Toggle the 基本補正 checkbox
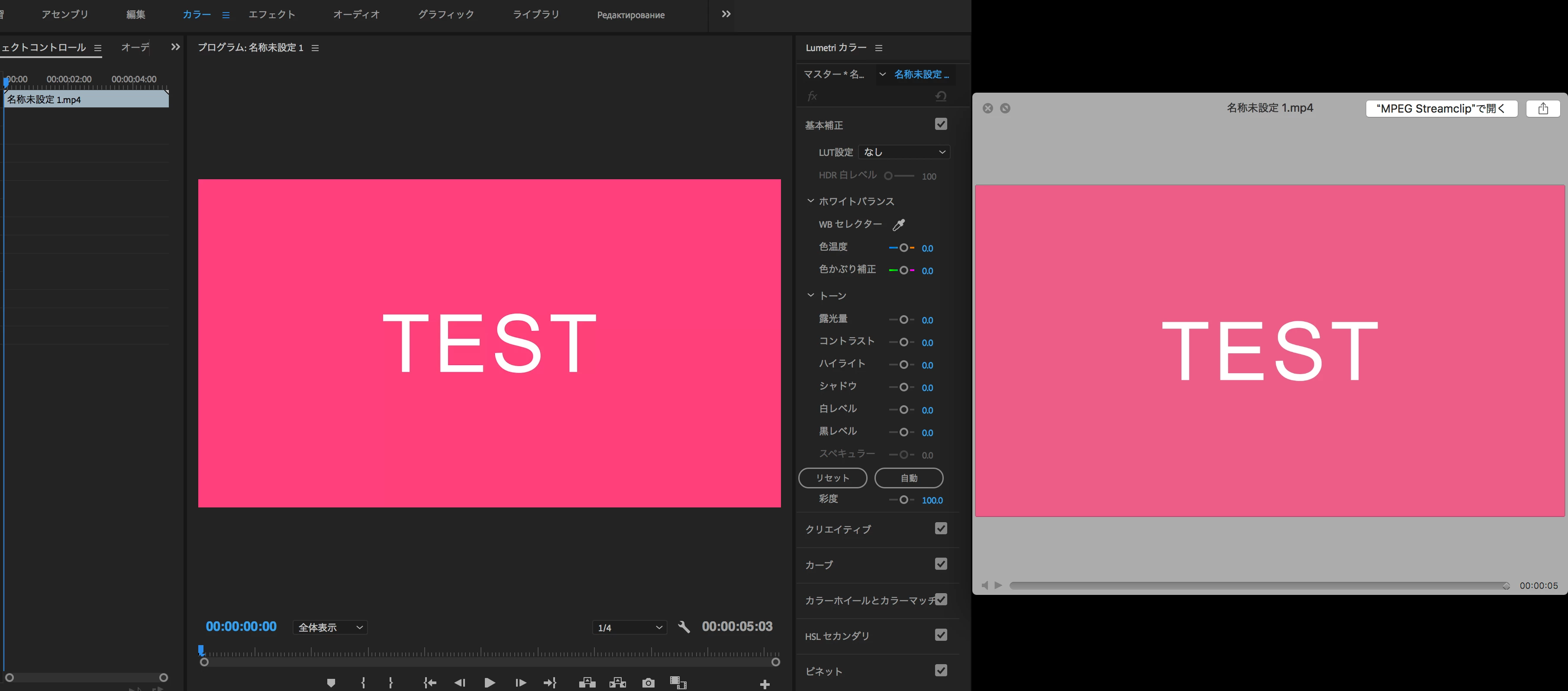1568x691 pixels. (x=941, y=124)
